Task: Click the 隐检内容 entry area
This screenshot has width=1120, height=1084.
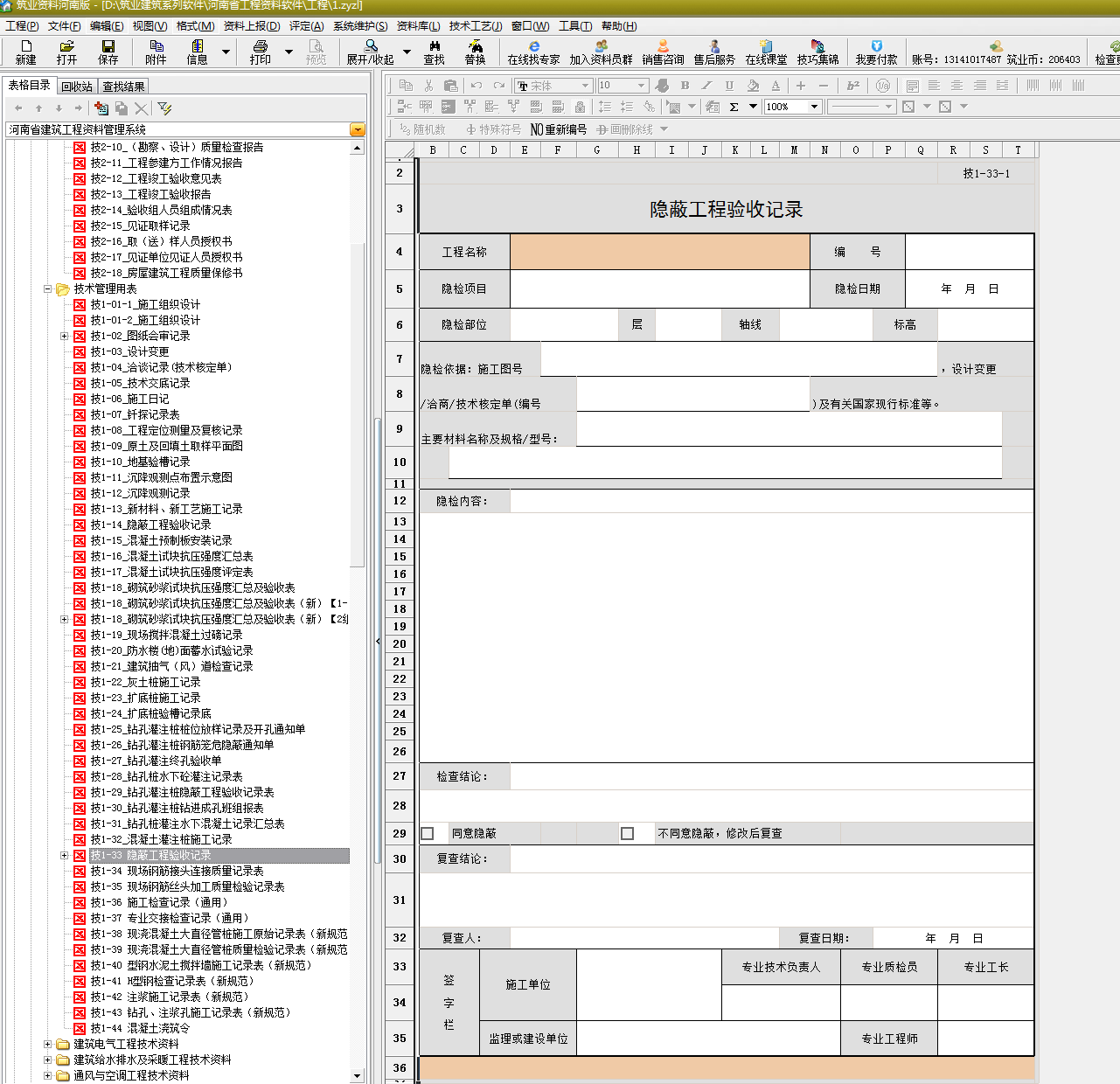Action: [x=727, y=638]
